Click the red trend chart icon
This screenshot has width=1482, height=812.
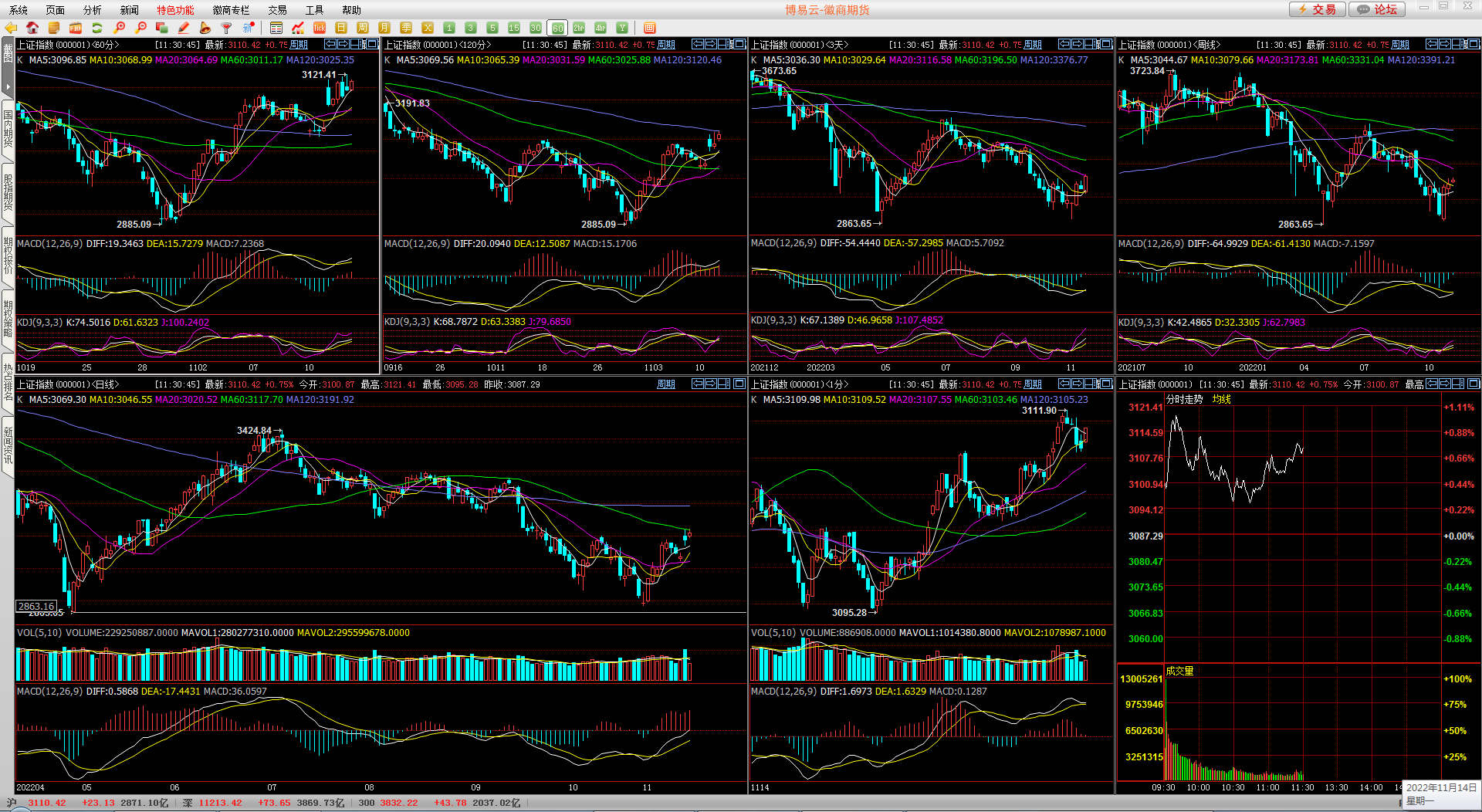point(298,28)
